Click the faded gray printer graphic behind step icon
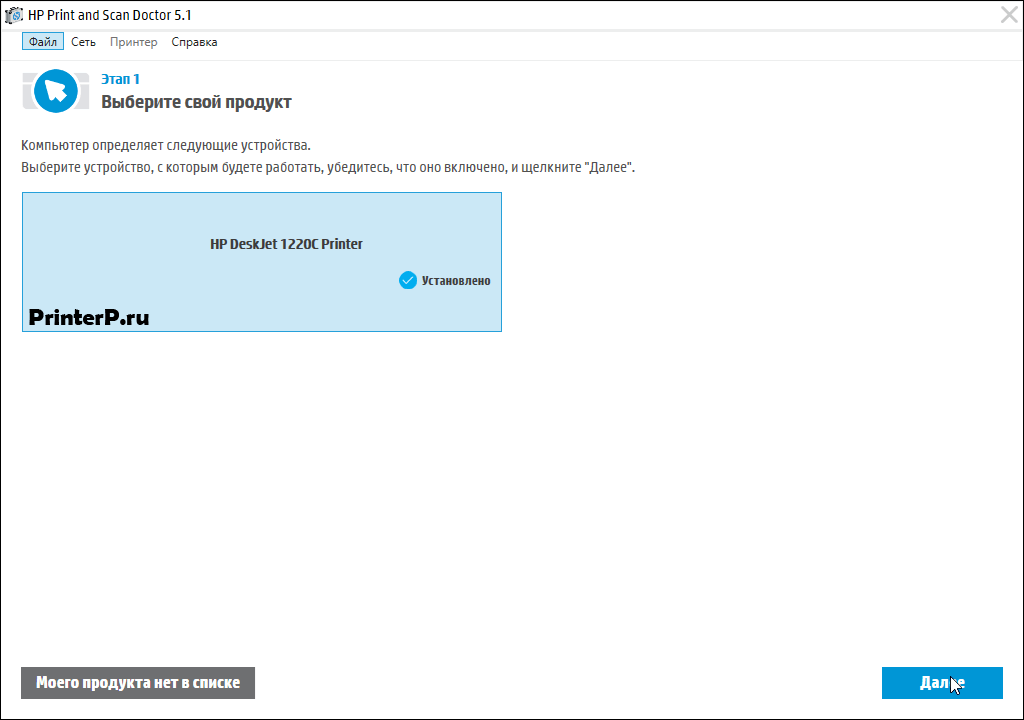1024x720 pixels. (29, 91)
